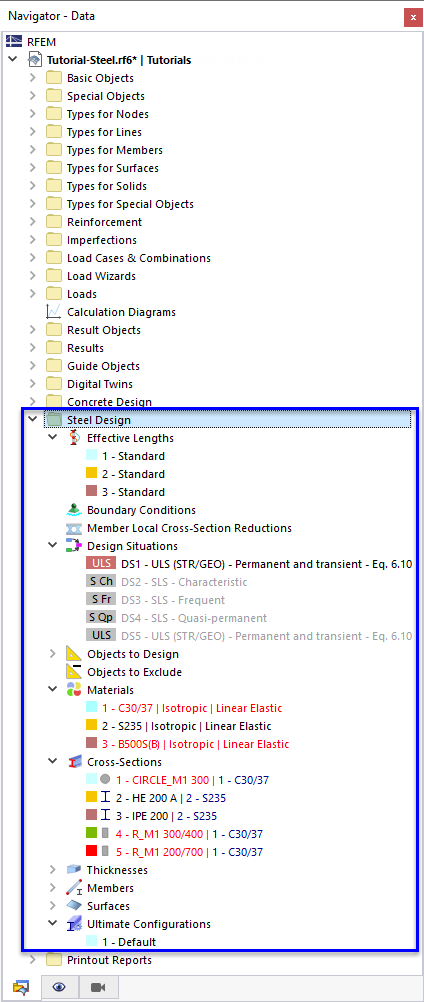Collapse the Steel Design folder
Image resolution: width=424 pixels, height=1002 pixels.
(33, 420)
